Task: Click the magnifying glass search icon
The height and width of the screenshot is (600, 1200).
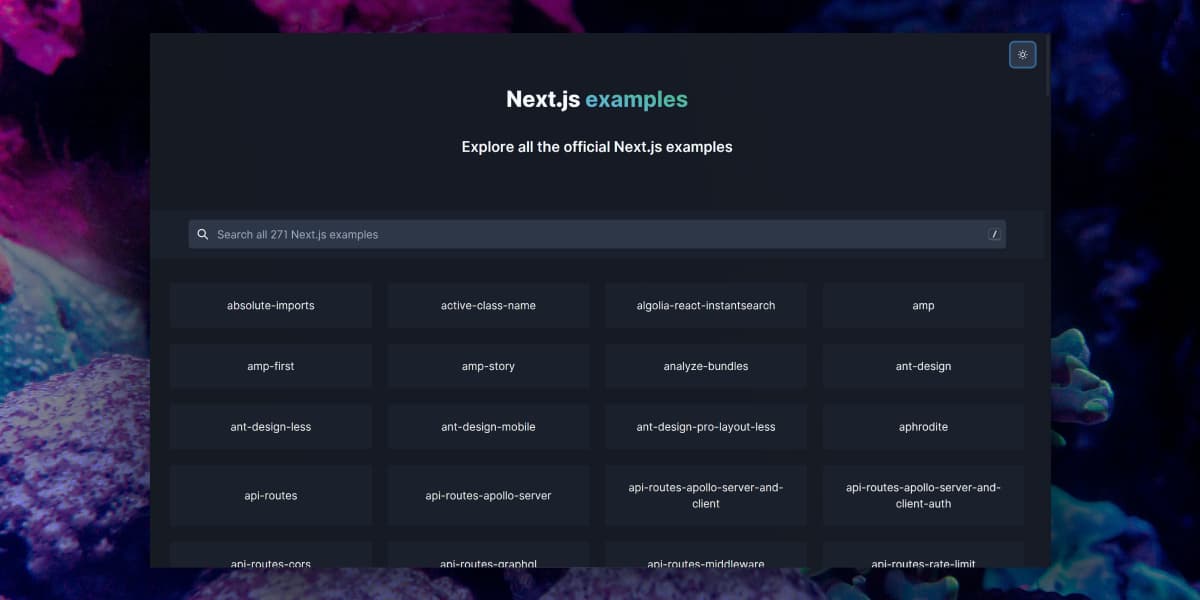Action: tap(203, 234)
